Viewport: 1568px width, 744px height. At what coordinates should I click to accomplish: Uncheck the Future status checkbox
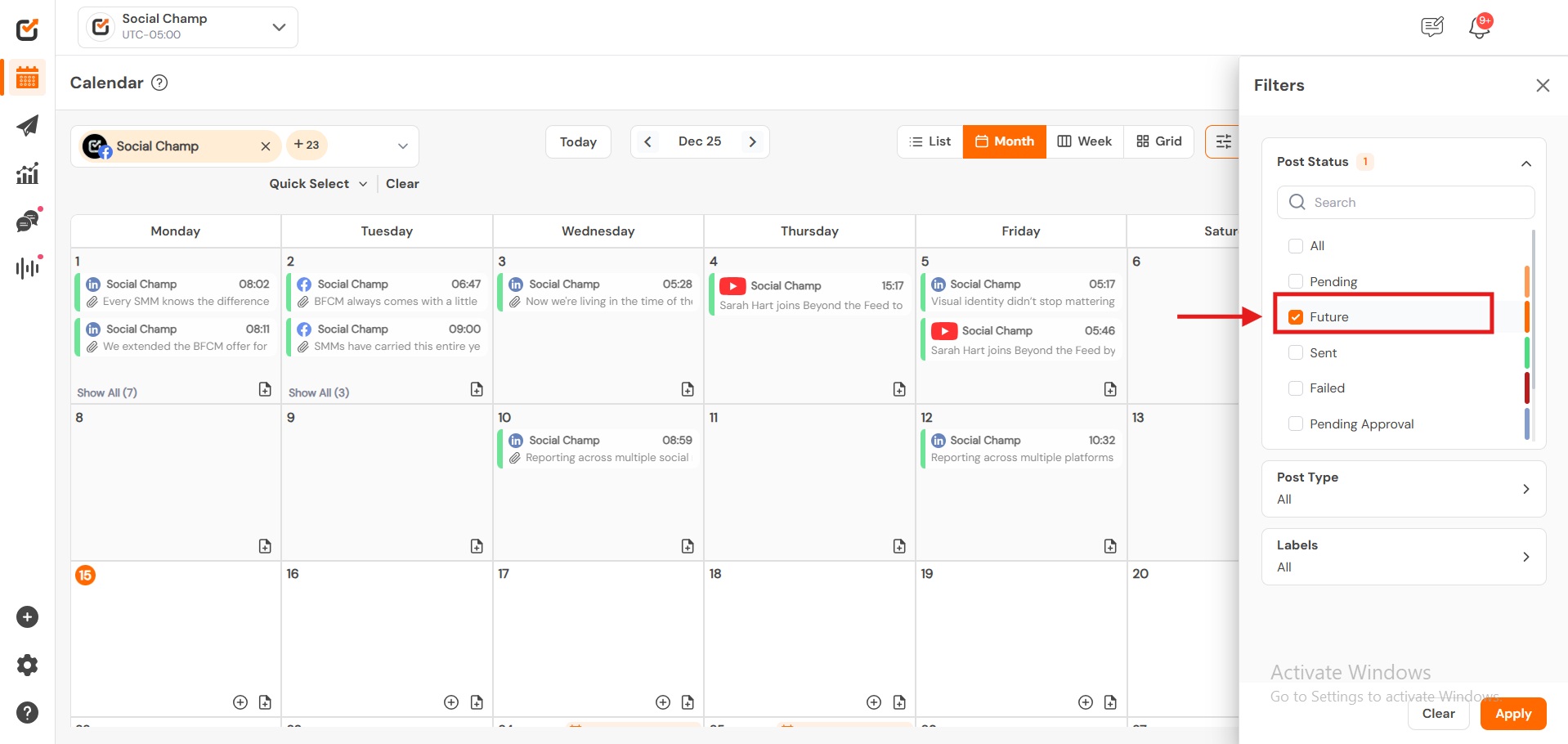[x=1296, y=317]
